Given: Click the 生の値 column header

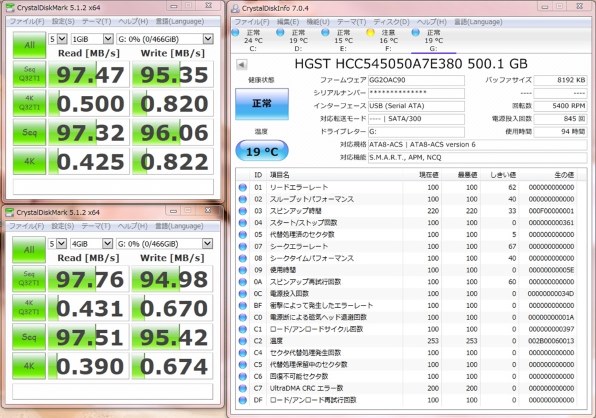Looking at the screenshot, I should tap(564, 175).
